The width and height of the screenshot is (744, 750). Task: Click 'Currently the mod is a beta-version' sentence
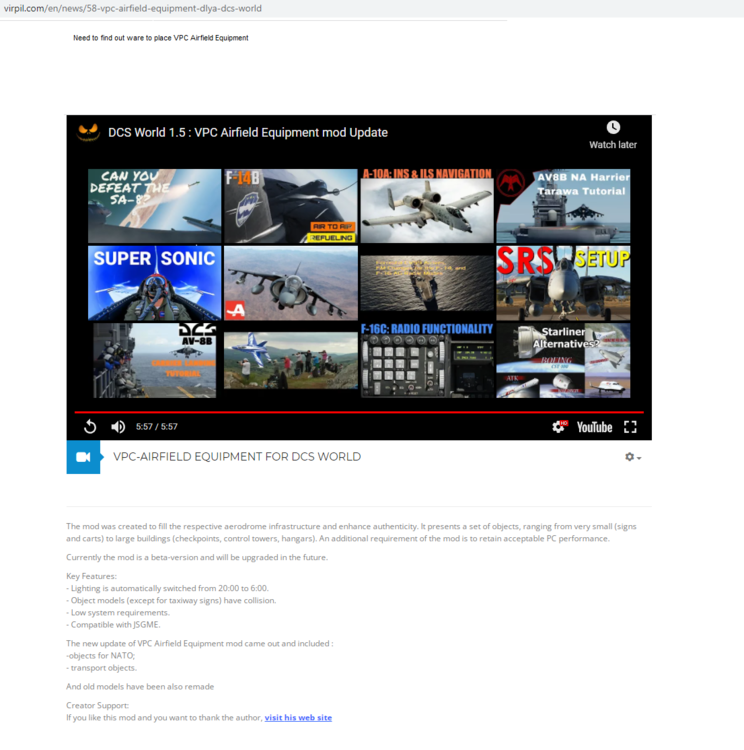[197, 557]
